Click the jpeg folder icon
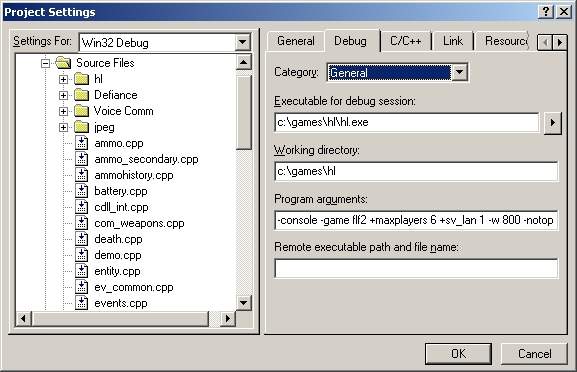The width and height of the screenshot is (577, 372). point(81,127)
